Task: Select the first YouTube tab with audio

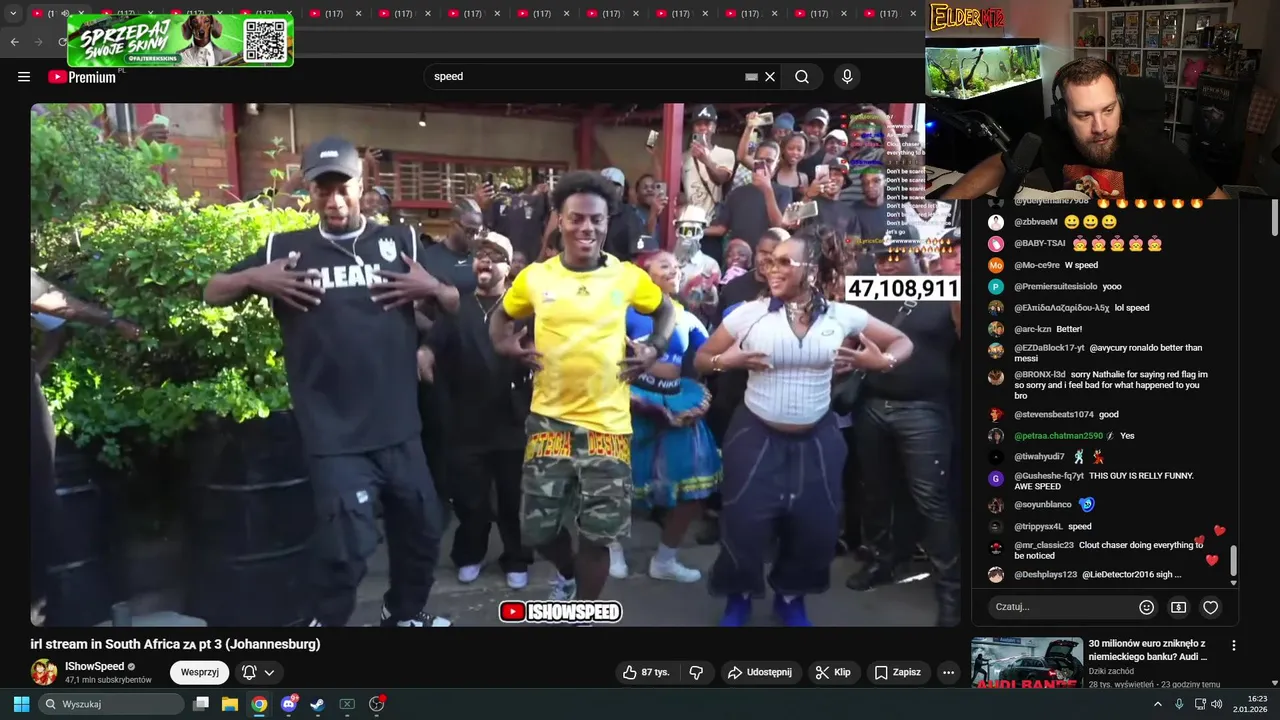Action: coord(57,14)
